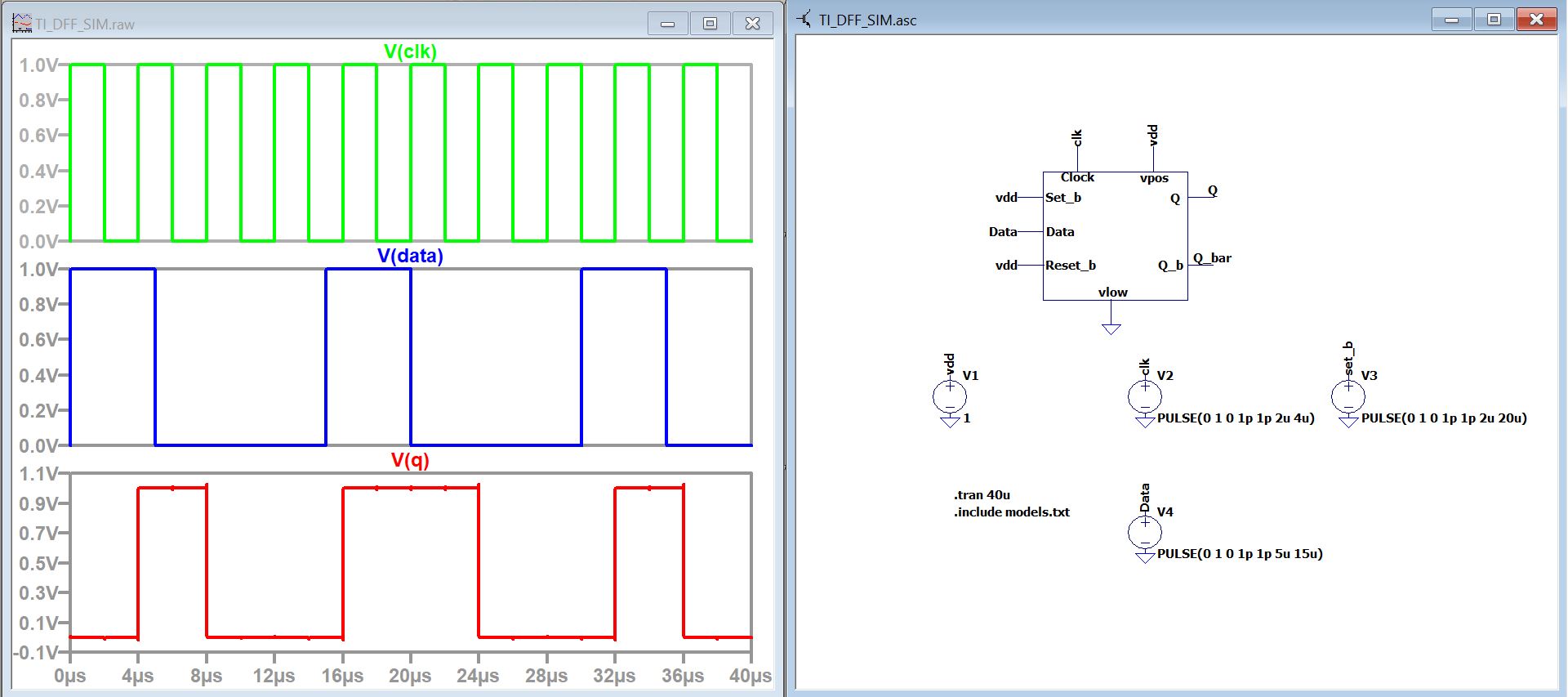
Task: Select the V2 clock voltage source symbol
Action: pos(1144,397)
